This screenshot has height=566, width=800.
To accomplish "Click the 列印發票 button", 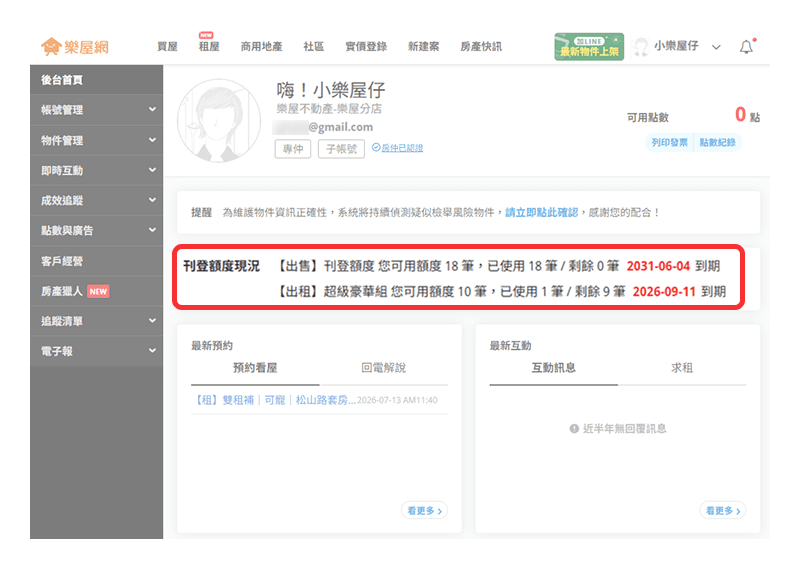I will click(x=669, y=142).
